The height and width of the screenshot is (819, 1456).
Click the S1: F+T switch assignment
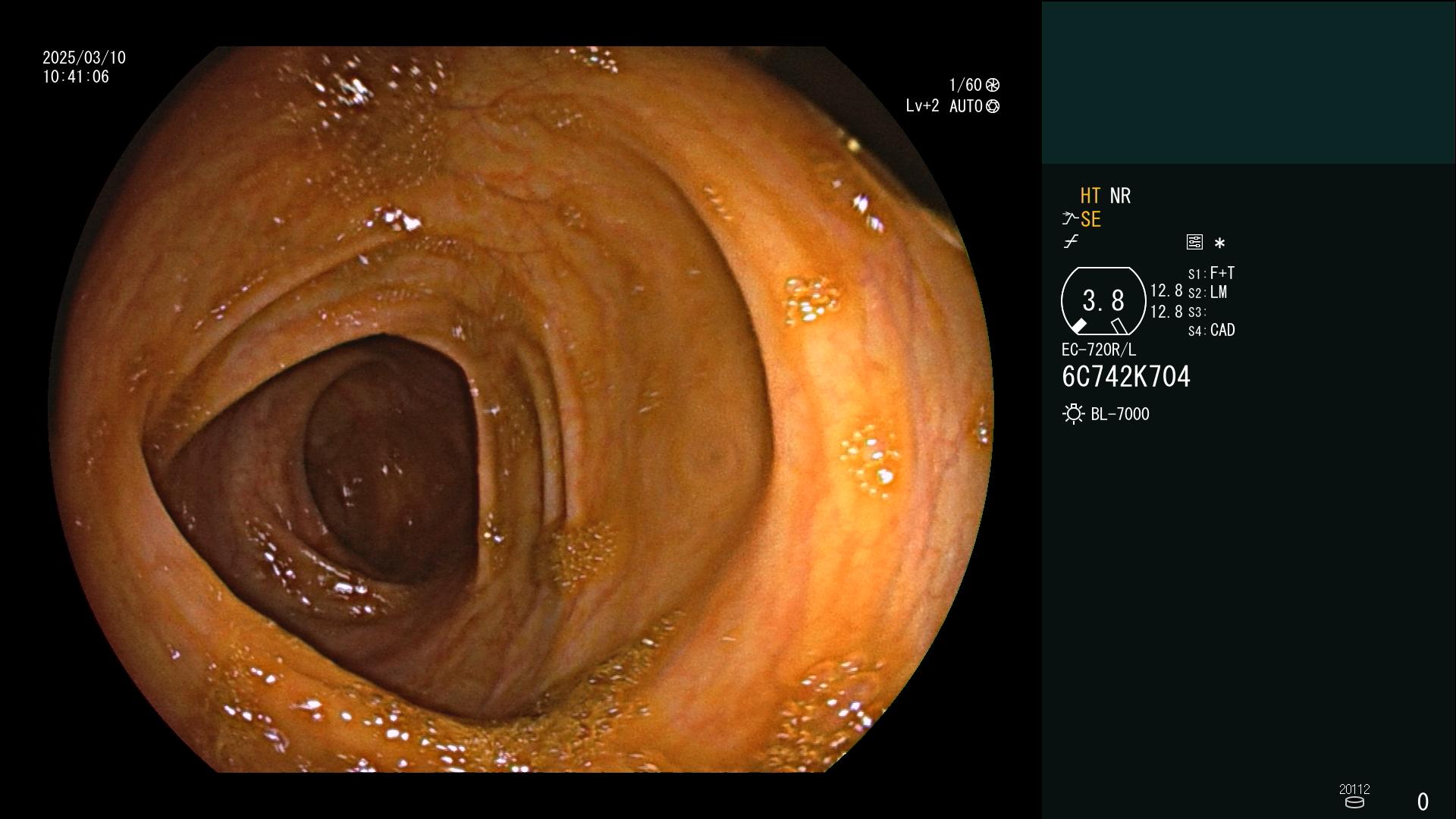(1211, 273)
